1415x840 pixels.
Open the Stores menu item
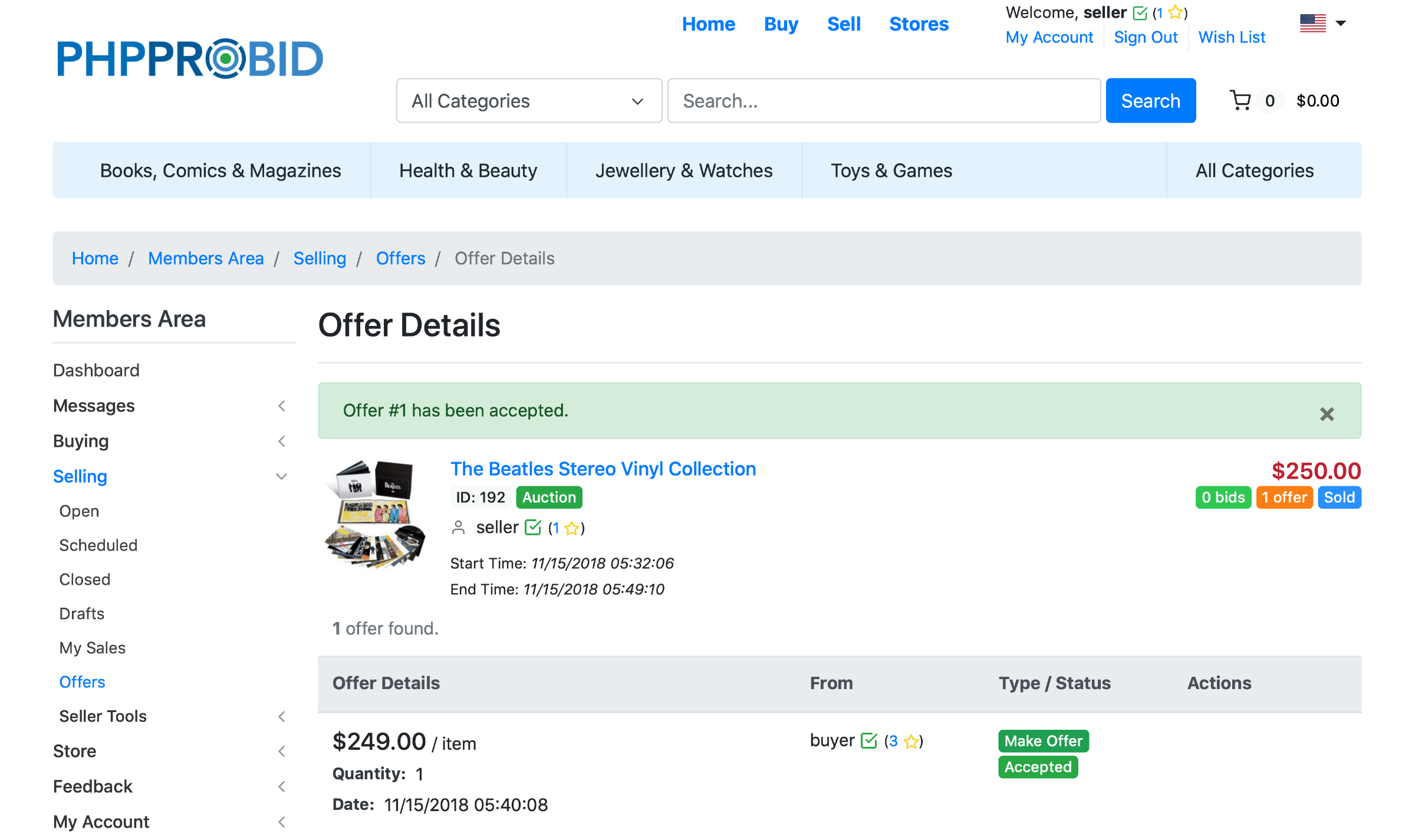(919, 24)
